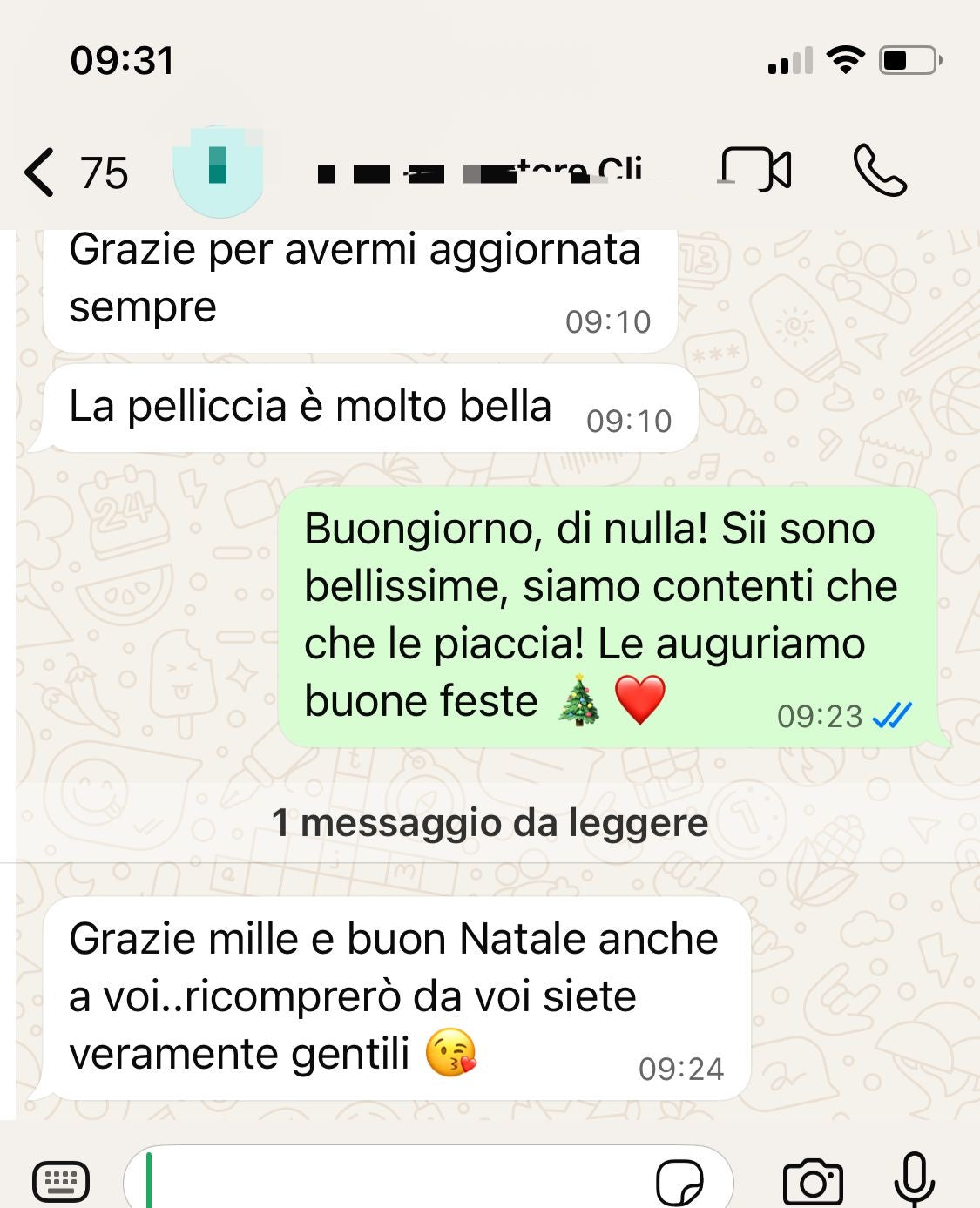Tap the 'Grazie per avermi aggiornata sempre' message
Screen dimensions: 980x1208
click(361, 290)
